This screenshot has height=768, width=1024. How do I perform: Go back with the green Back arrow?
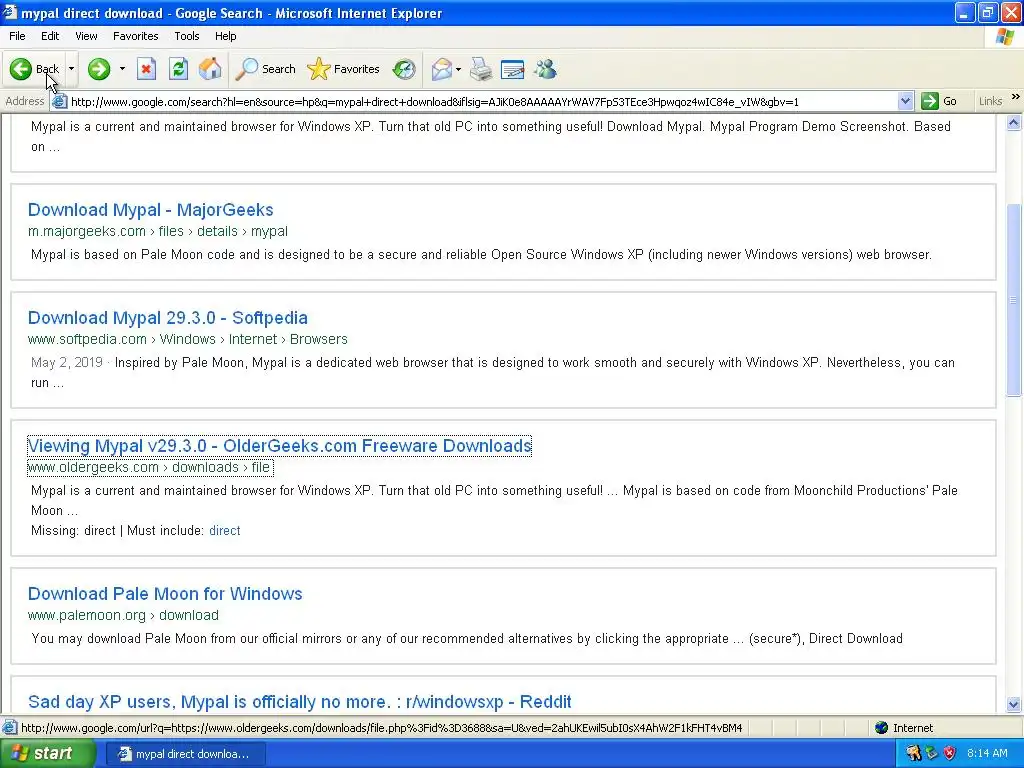point(34,69)
